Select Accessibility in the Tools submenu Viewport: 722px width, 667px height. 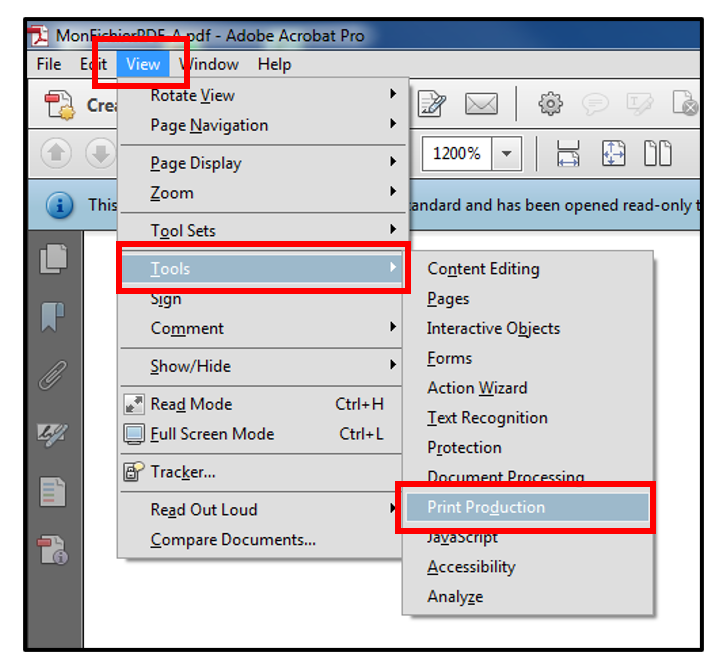pos(471,567)
